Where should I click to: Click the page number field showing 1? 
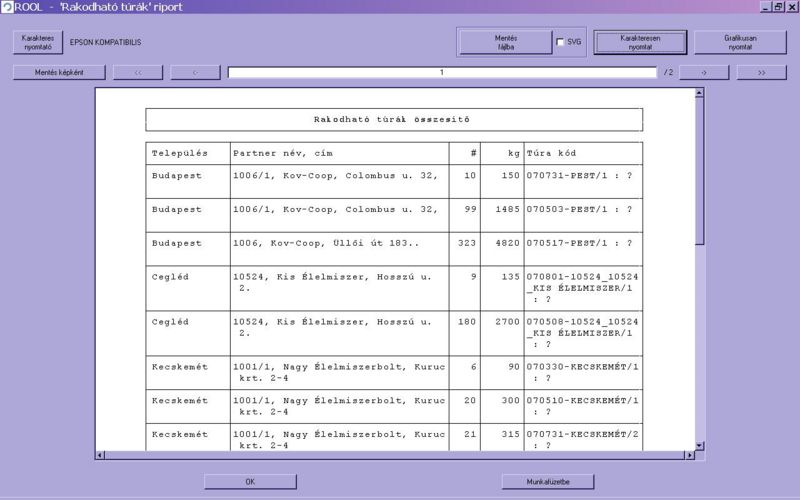441,72
